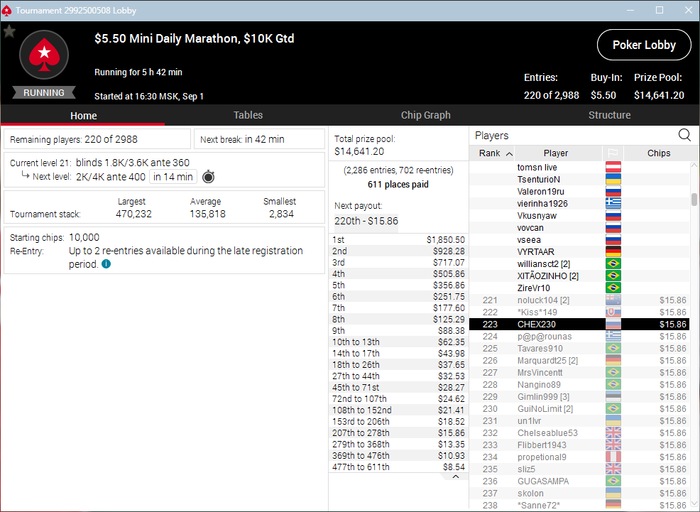
Task: Click the flag column header icon
Action: (x=612, y=153)
